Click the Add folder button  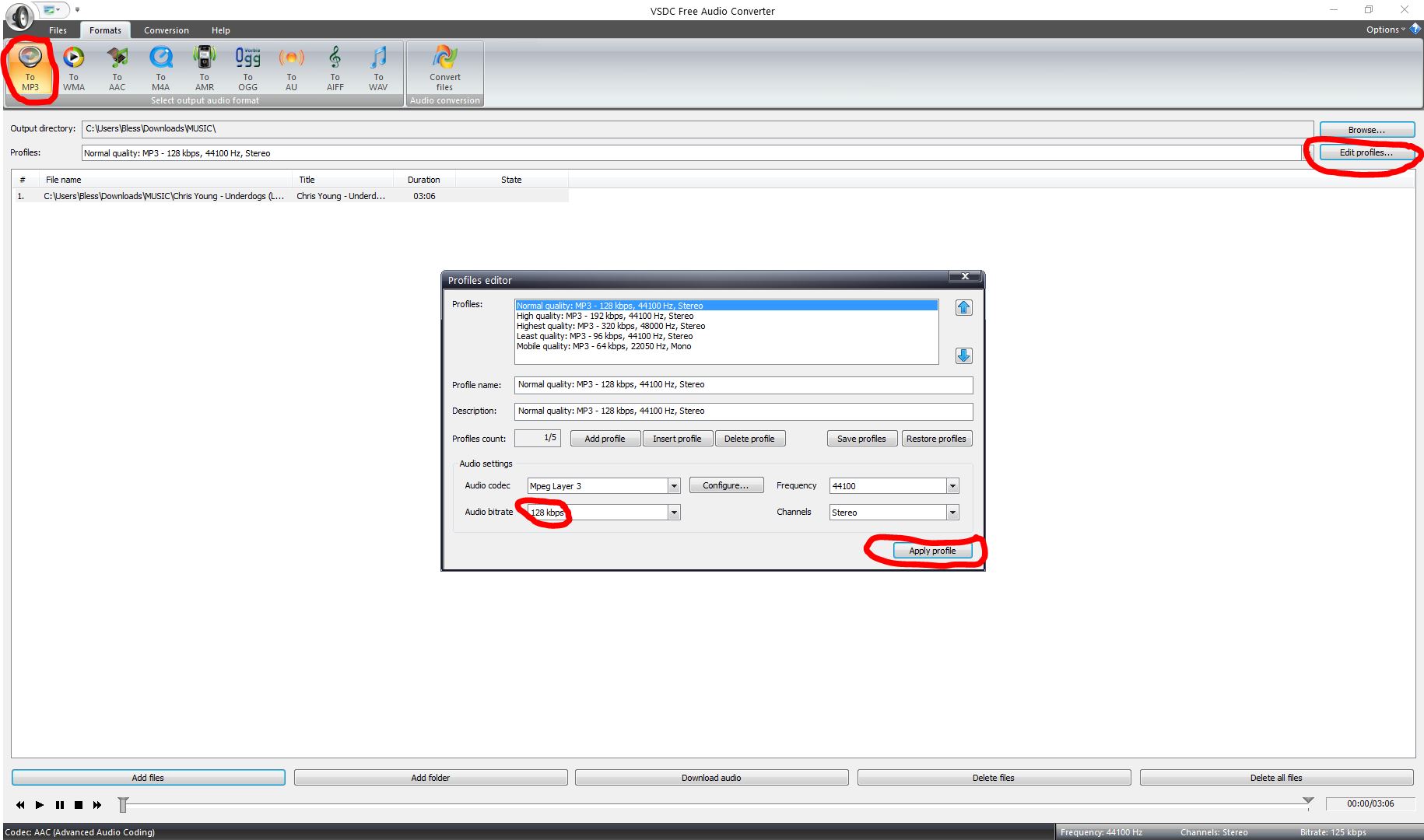(430, 778)
